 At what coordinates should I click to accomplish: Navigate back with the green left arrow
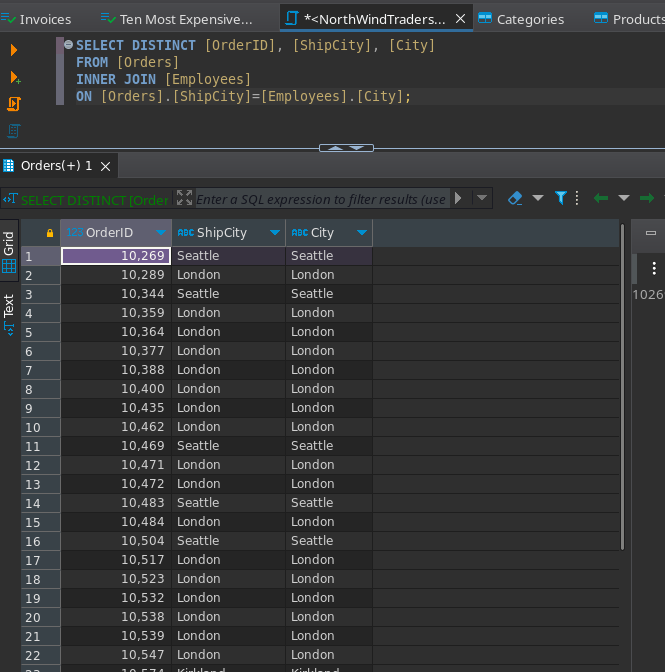click(601, 198)
